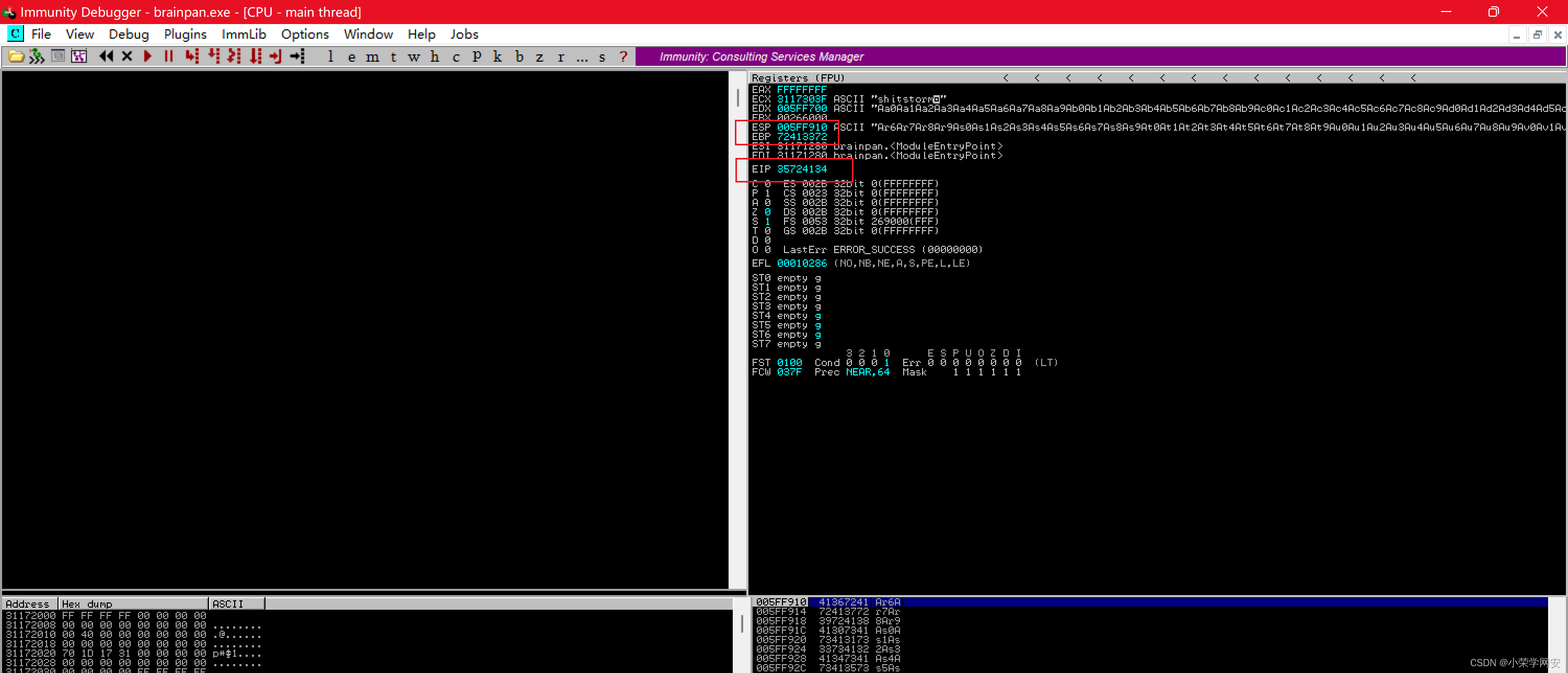1568x673 pixels.
Task: Select dump row at address 31172020
Action: (x=133, y=653)
